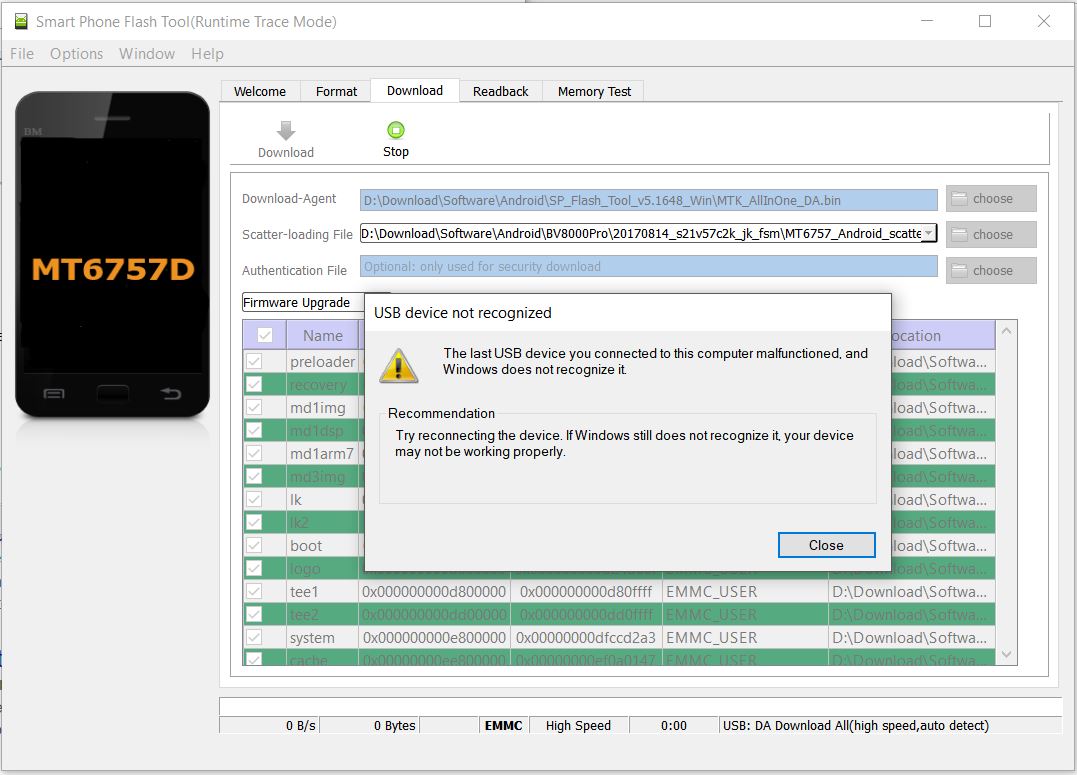Click choose button for Authentication File
This screenshot has width=1077, height=775.
pyautogui.click(x=991, y=271)
